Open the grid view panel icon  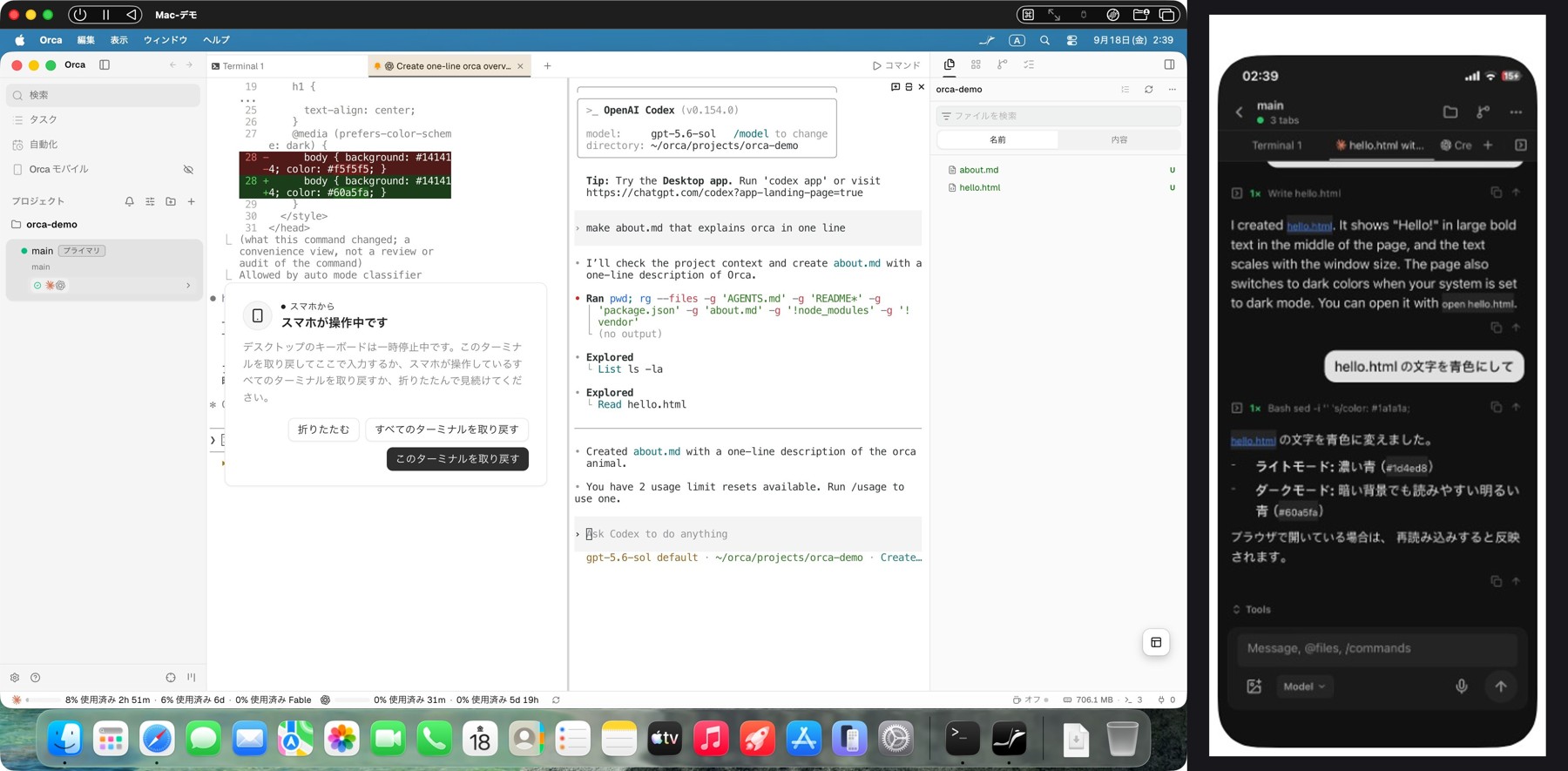pyautogui.click(x=976, y=64)
